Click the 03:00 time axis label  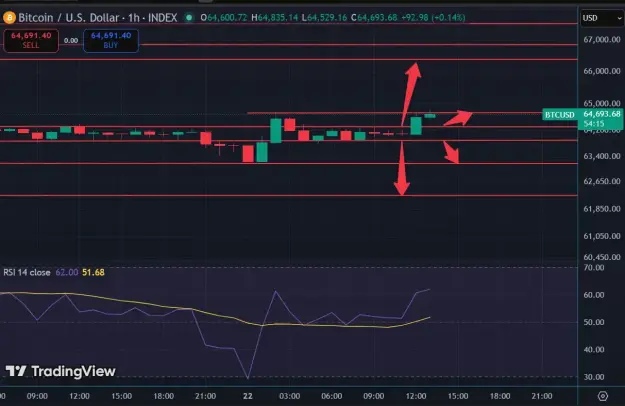coord(289,396)
